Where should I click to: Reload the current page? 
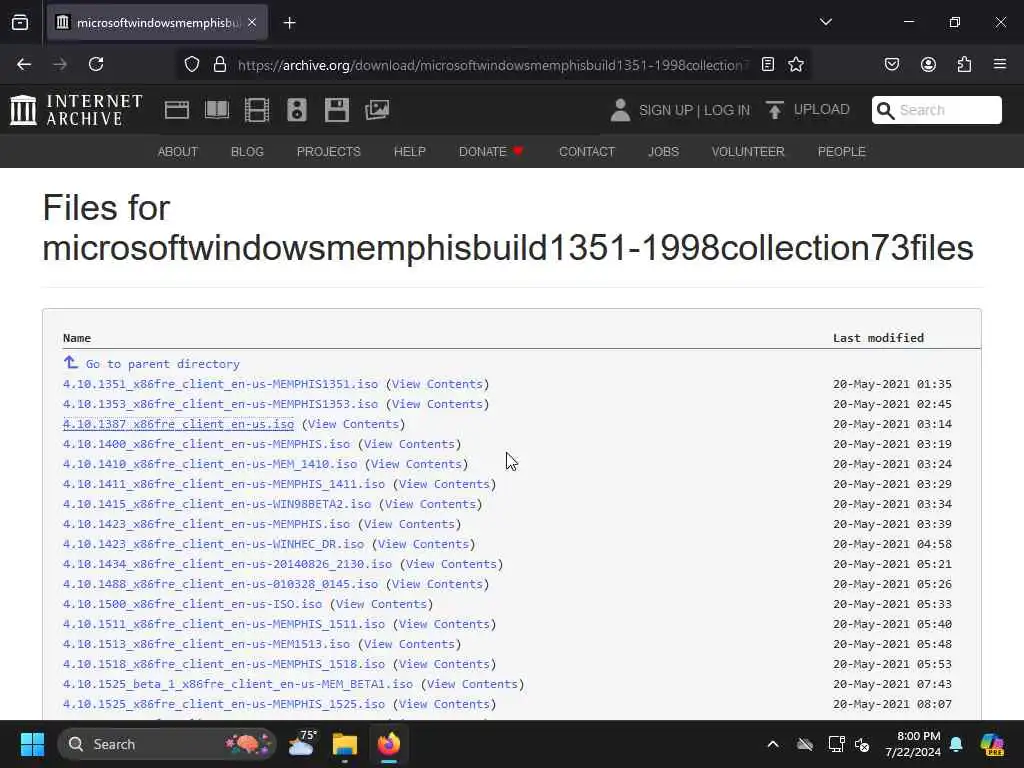[96, 64]
